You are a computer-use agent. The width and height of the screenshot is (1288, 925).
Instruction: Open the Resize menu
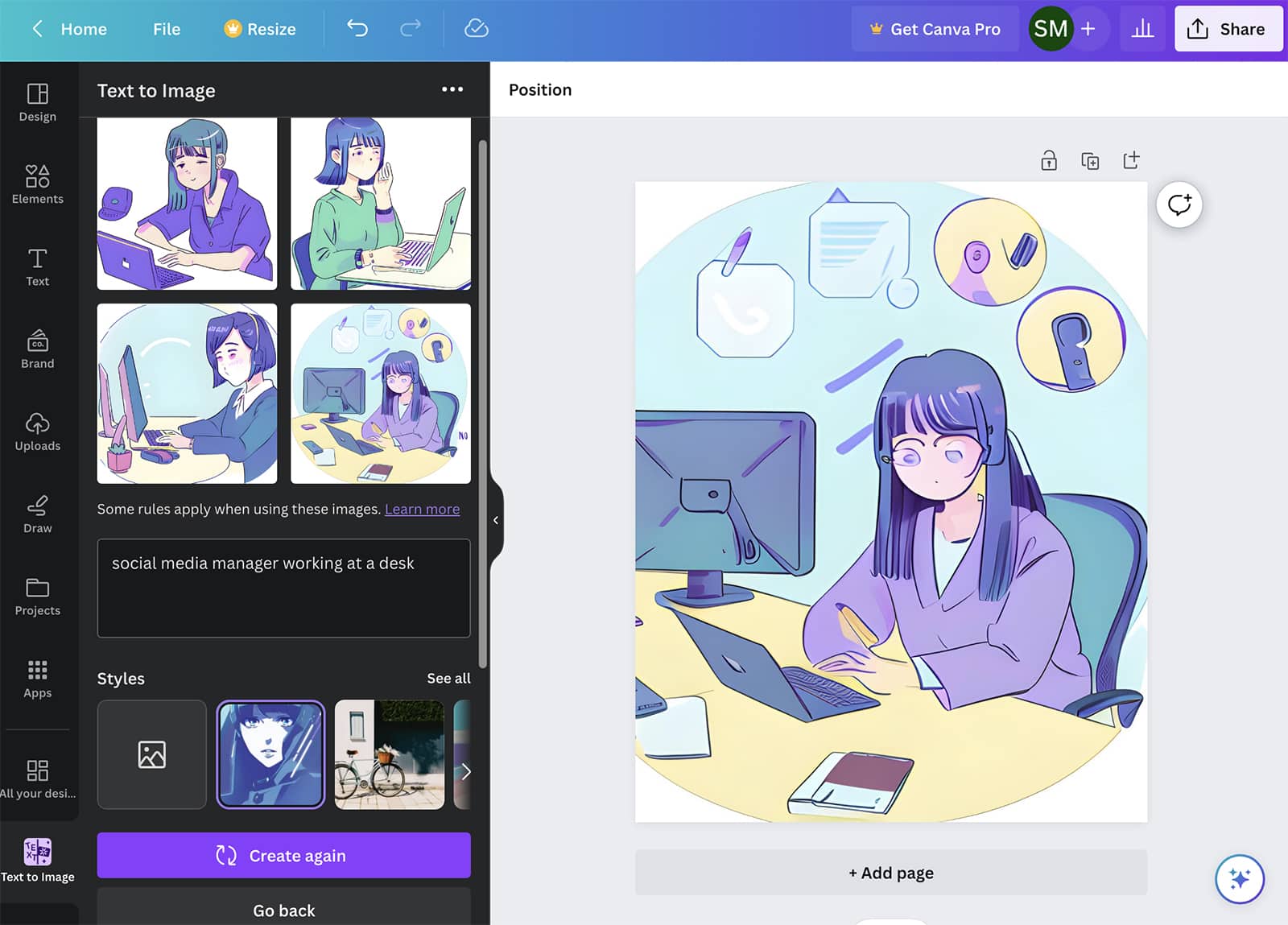(x=260, y=29)
